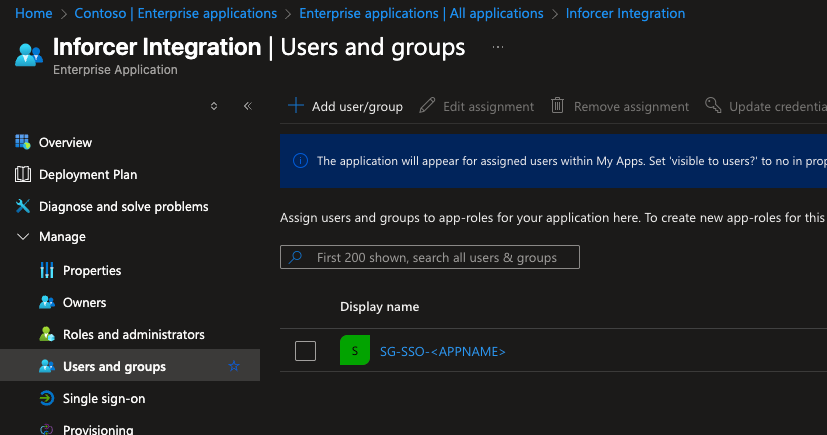827x435 pixels.
Task: Collapse the Manage section chevron
Action: point(23,237)
